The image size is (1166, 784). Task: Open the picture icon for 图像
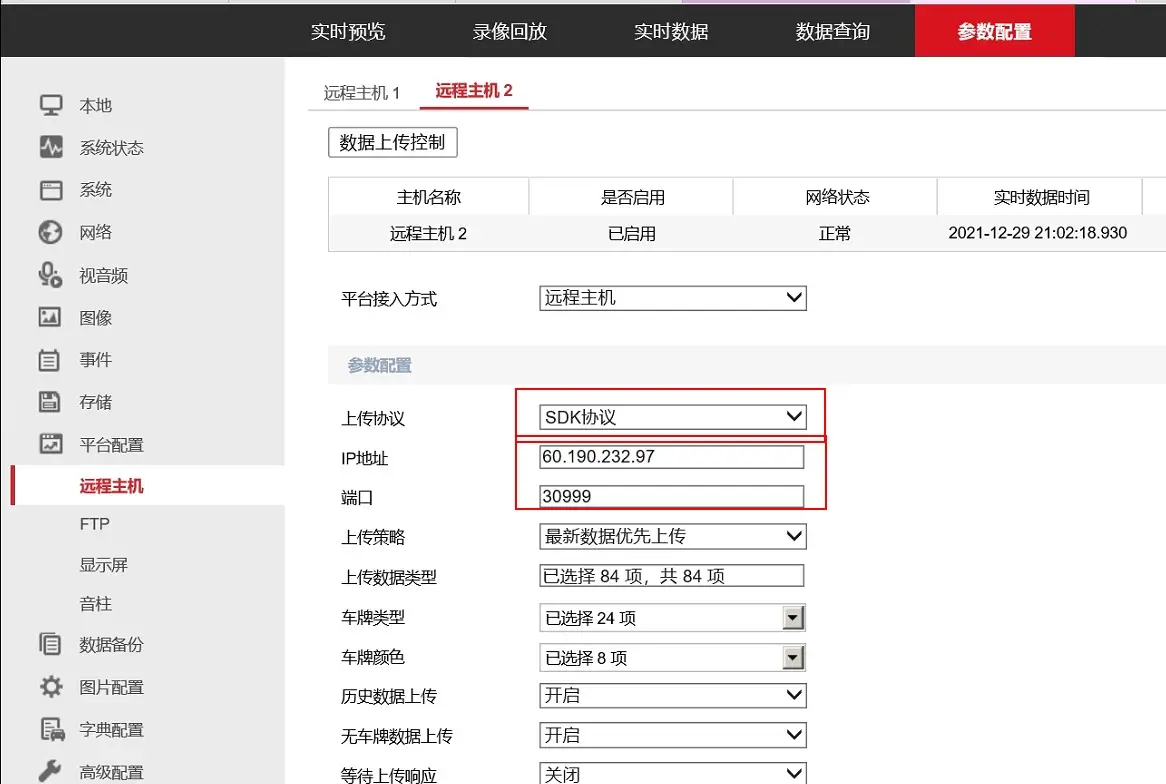(50, 317)
